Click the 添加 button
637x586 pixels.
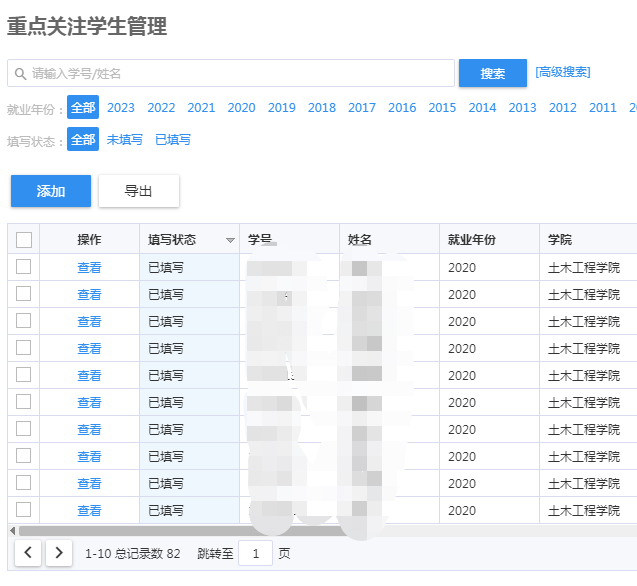[51, 191]
